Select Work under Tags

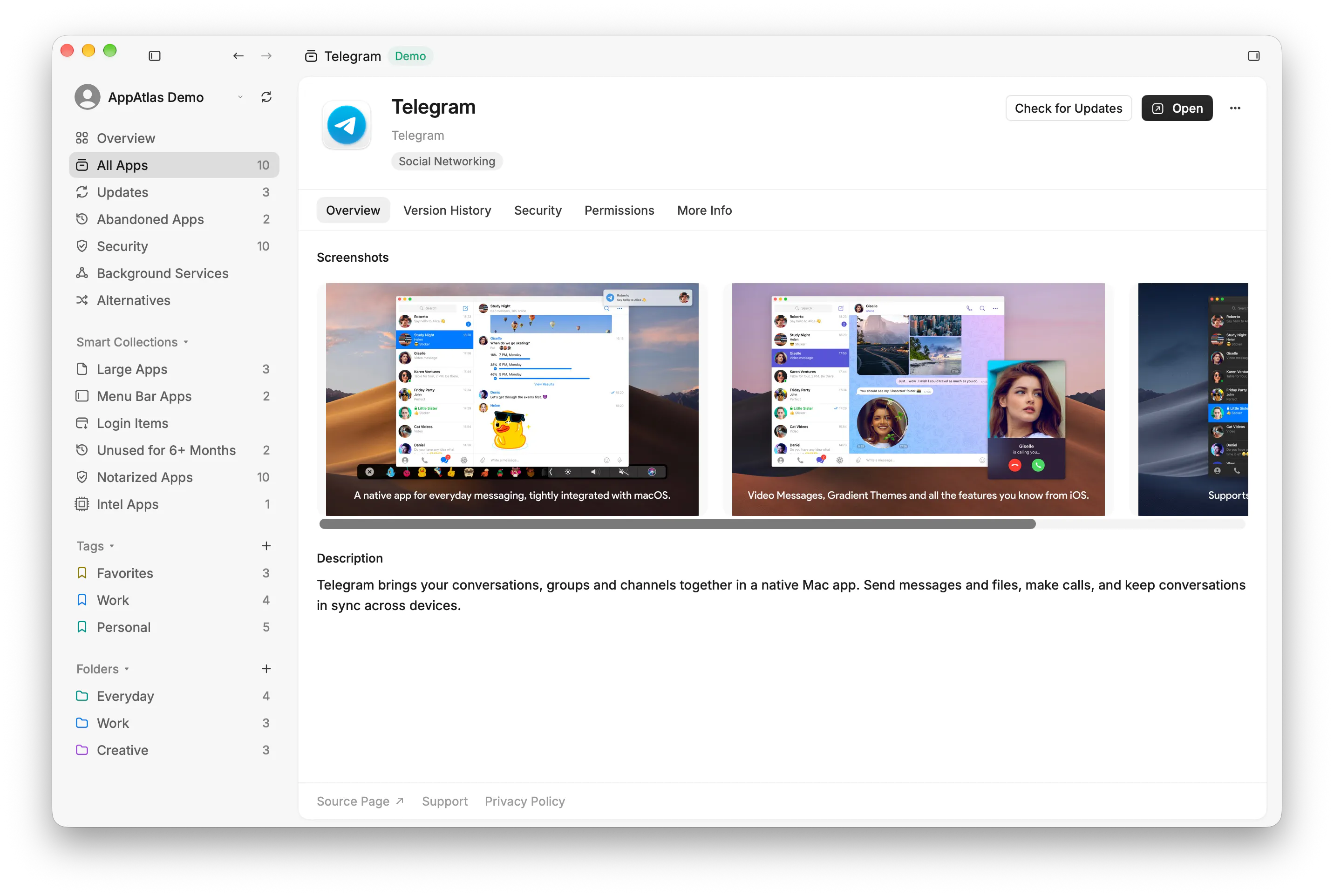(174, 599)
